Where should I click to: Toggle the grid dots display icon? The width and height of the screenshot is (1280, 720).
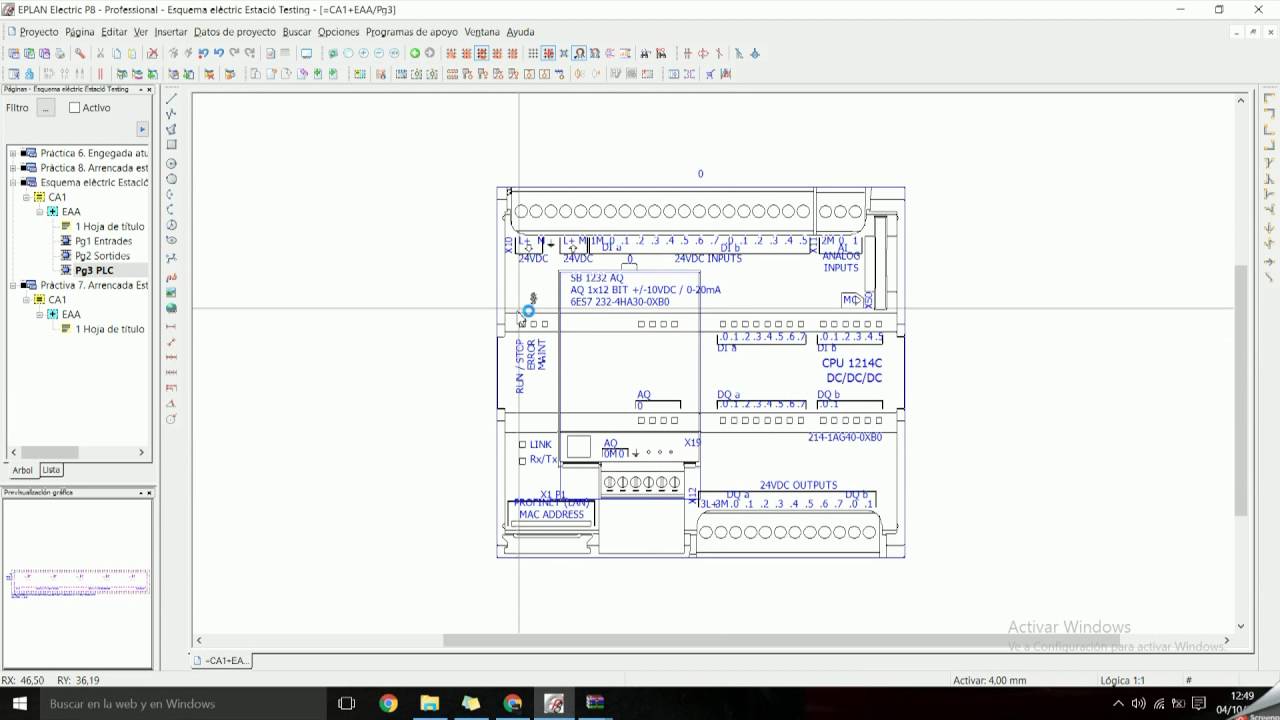pos(533,53)
